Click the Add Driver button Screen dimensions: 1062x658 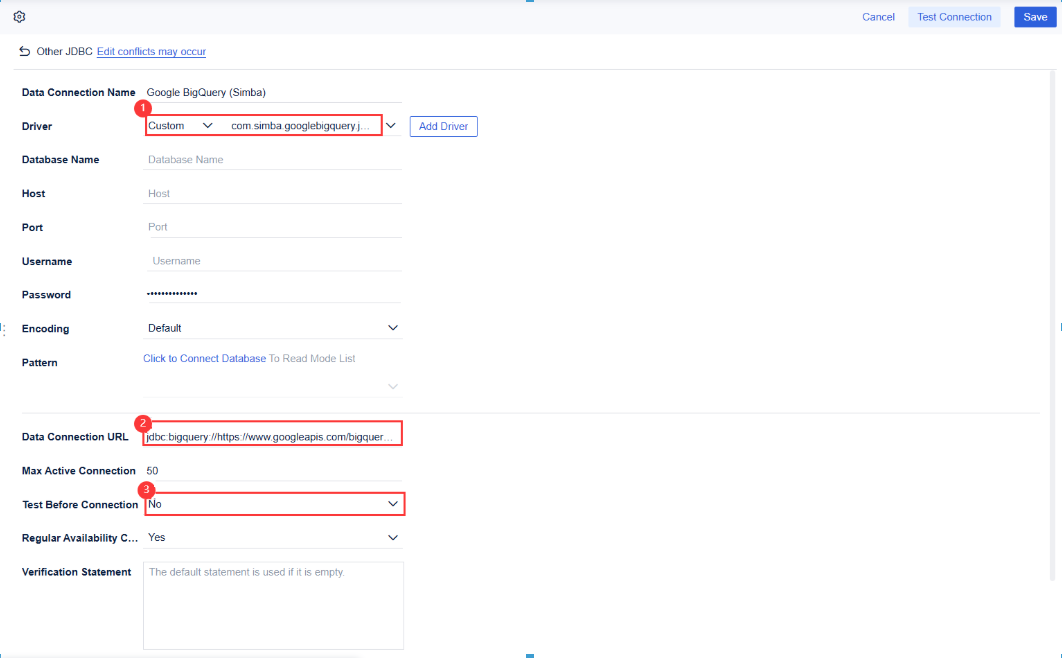pos(444,126)
